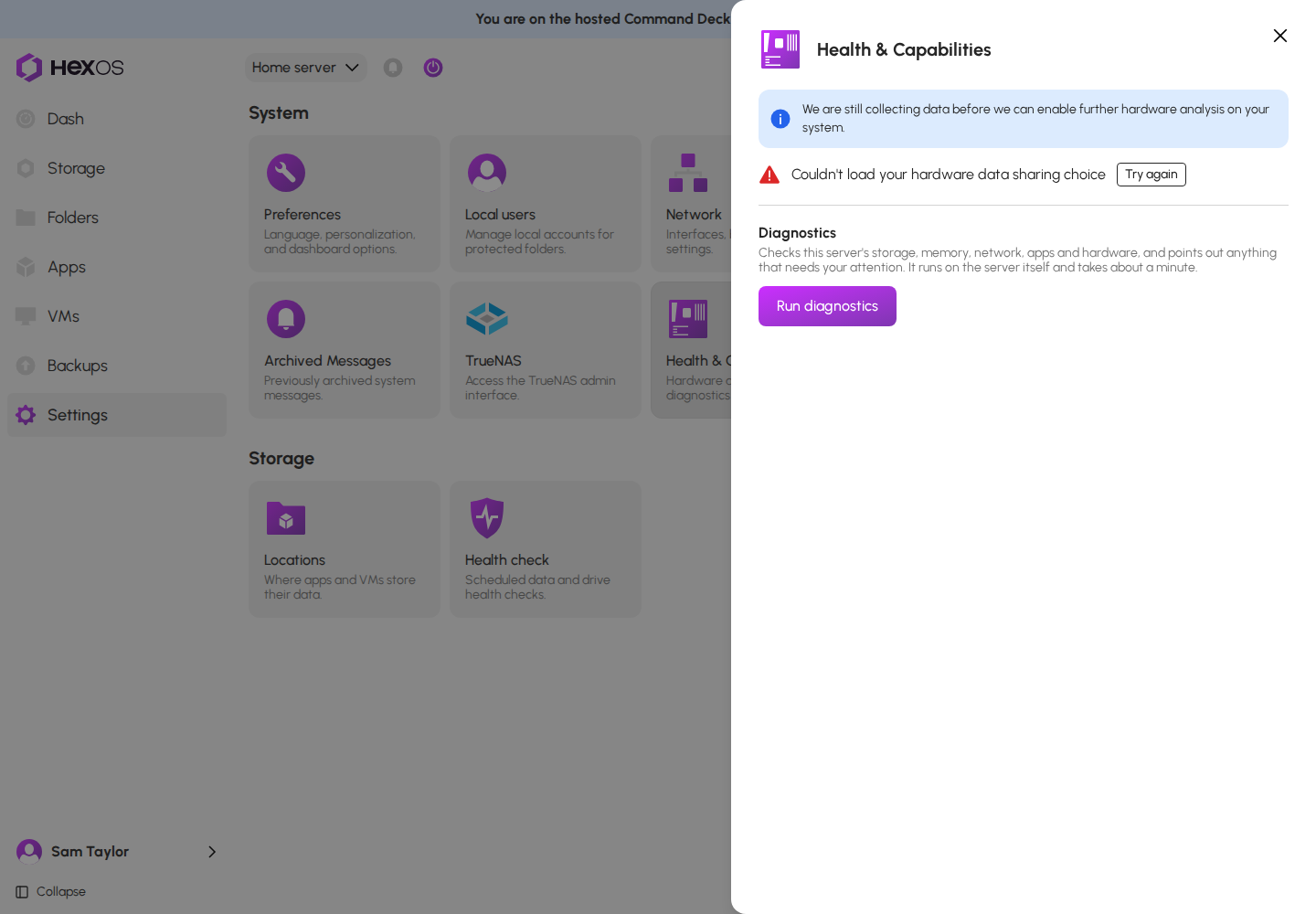This screenshot has height=914, width=1316.
Task: Open the TrueNAS card title
Action: coord(493,361)
